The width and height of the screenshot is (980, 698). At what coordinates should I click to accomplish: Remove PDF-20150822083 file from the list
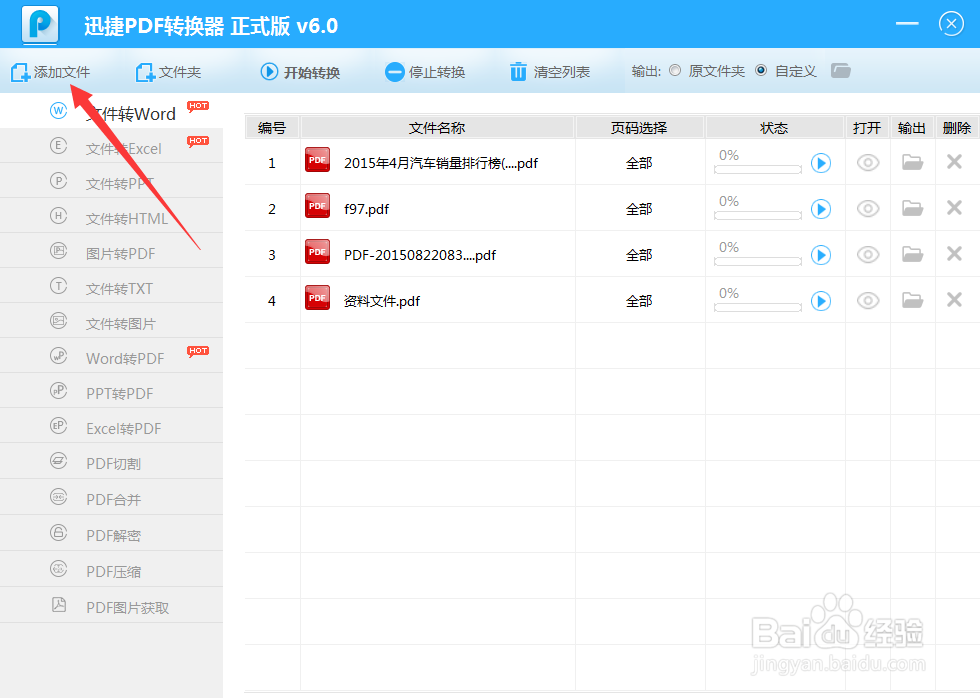click(954, 254)
